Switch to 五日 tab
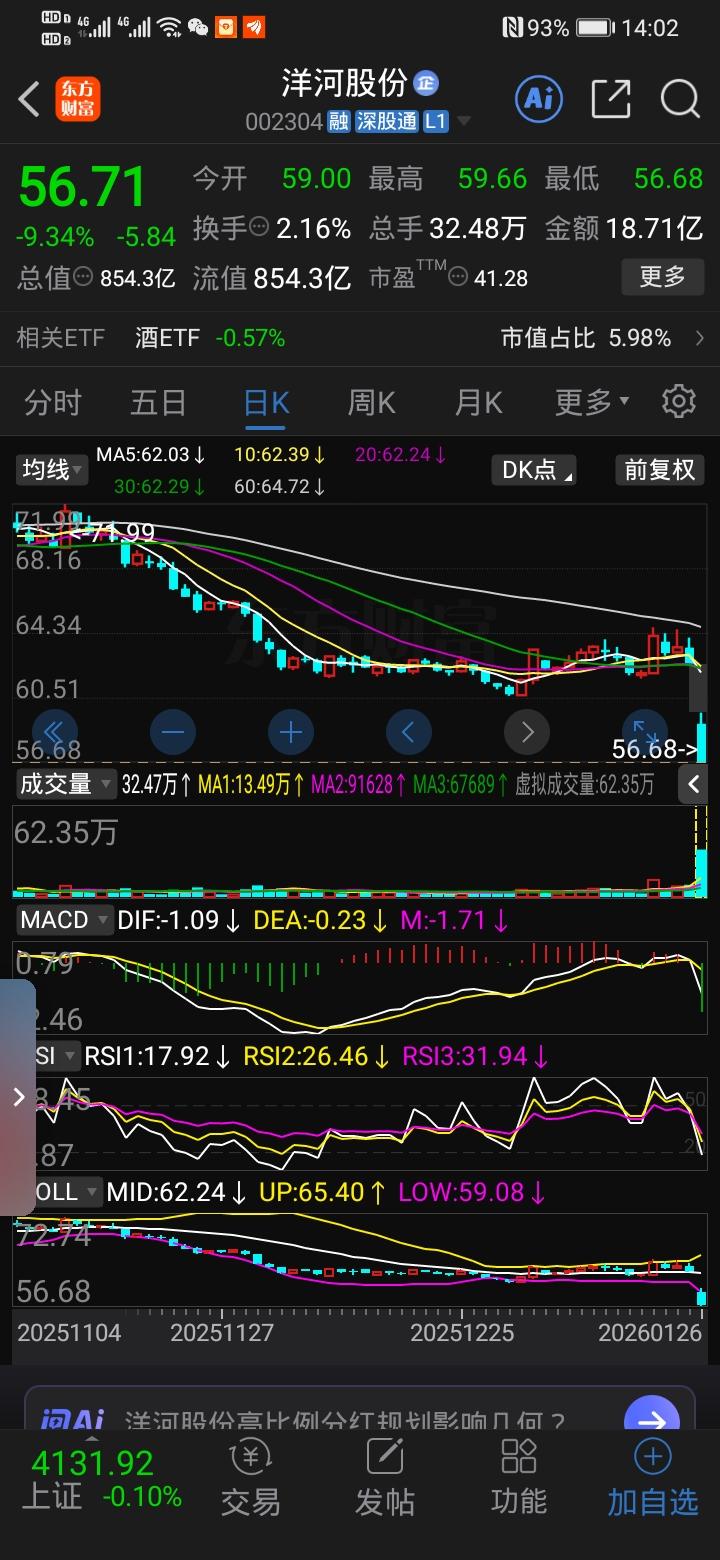Image resolution: width=720 pixels, height=1560 pixels. pos(158,402)
